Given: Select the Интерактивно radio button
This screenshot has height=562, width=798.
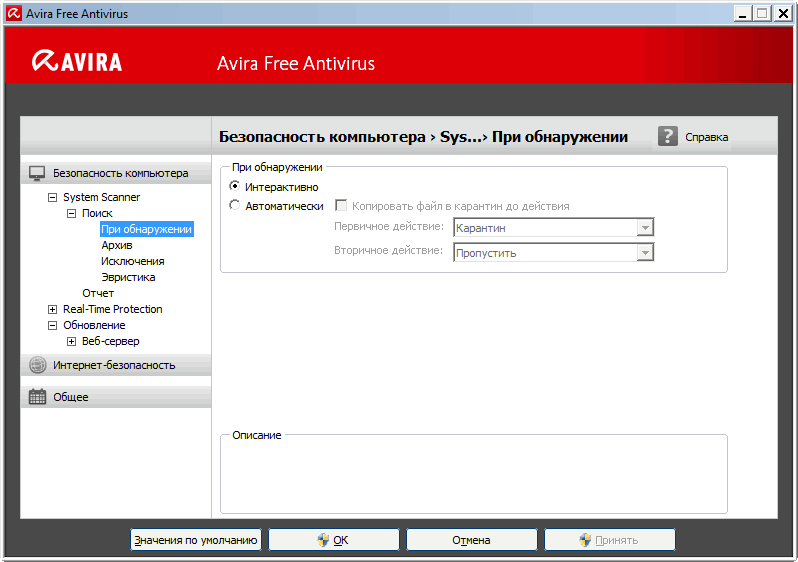Looking at the screenshot, I should (235, 187).
